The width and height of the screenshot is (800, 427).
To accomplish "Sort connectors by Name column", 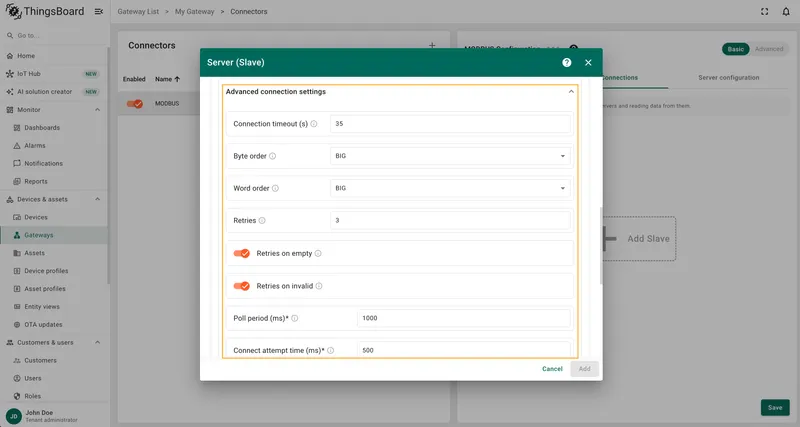I will click(x=167, y=79).
